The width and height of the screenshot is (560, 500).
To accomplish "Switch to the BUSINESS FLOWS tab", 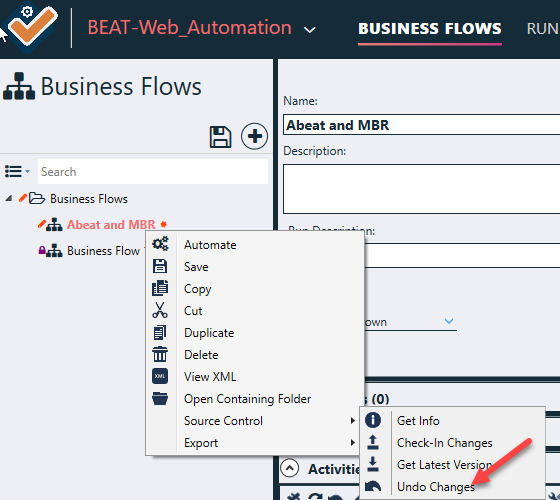I will (x=430, y=29).
